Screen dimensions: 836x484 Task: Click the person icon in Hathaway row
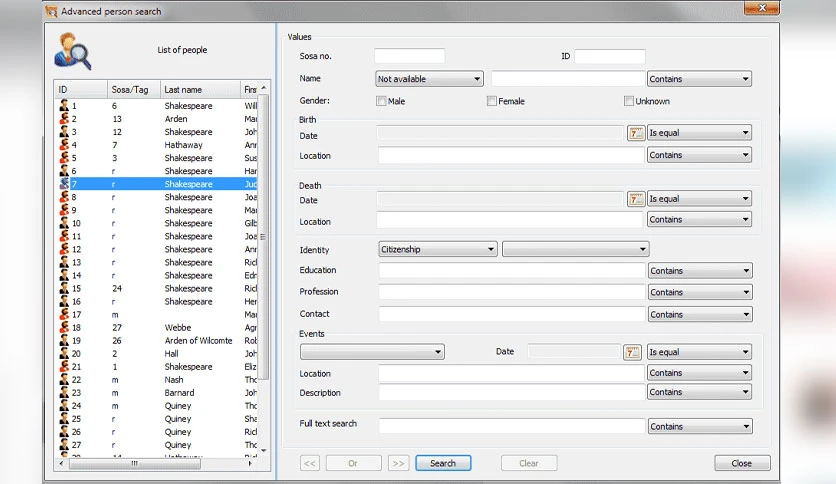64,145
